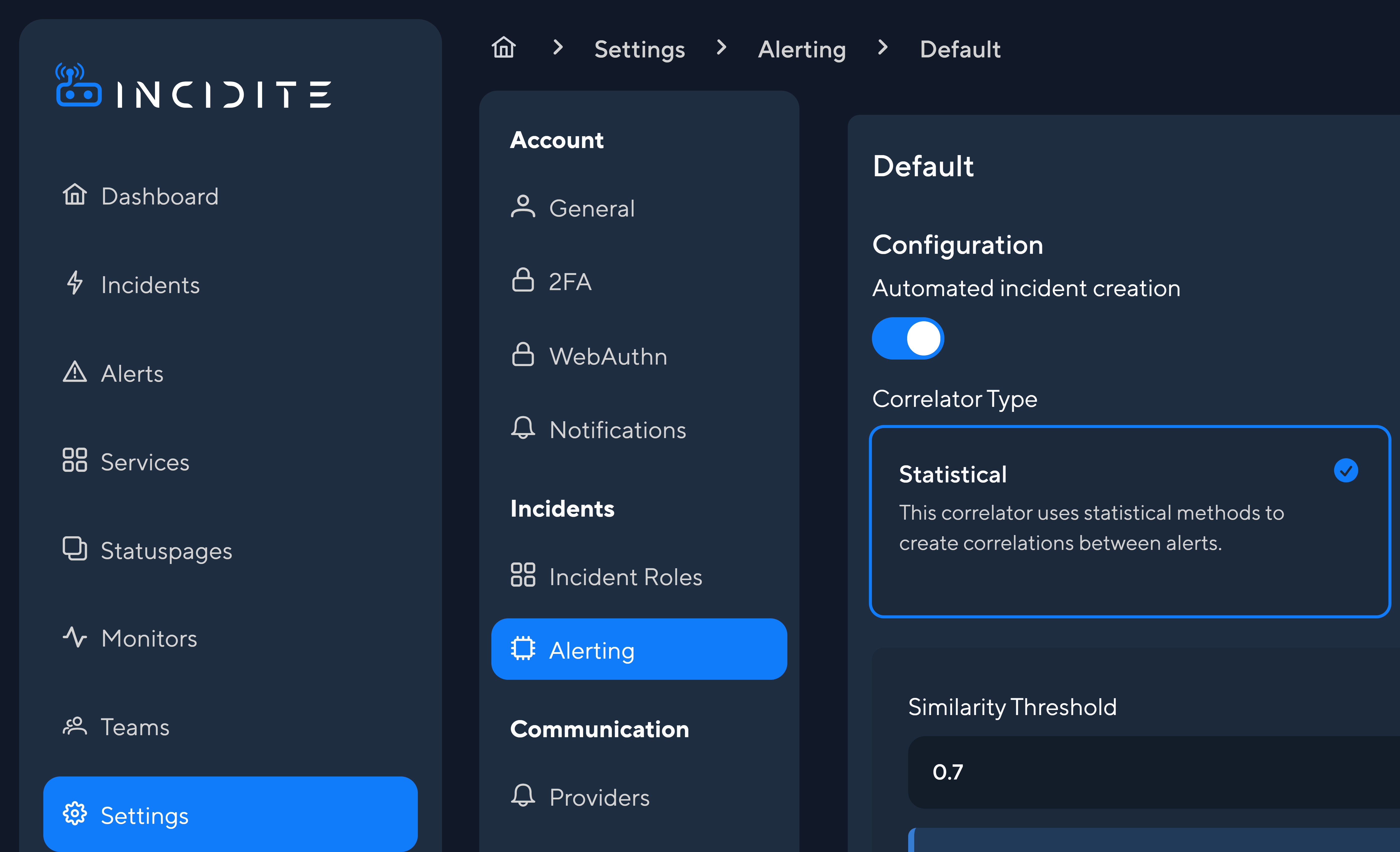Open the Alerts section
The width and height of the screenshot is (1400, 852).
231,373
